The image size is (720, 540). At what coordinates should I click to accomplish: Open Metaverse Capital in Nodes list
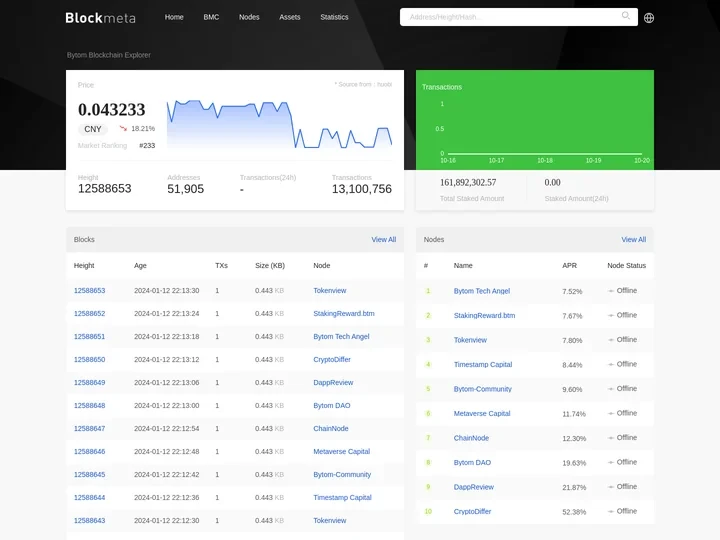[x=482, y=413]
